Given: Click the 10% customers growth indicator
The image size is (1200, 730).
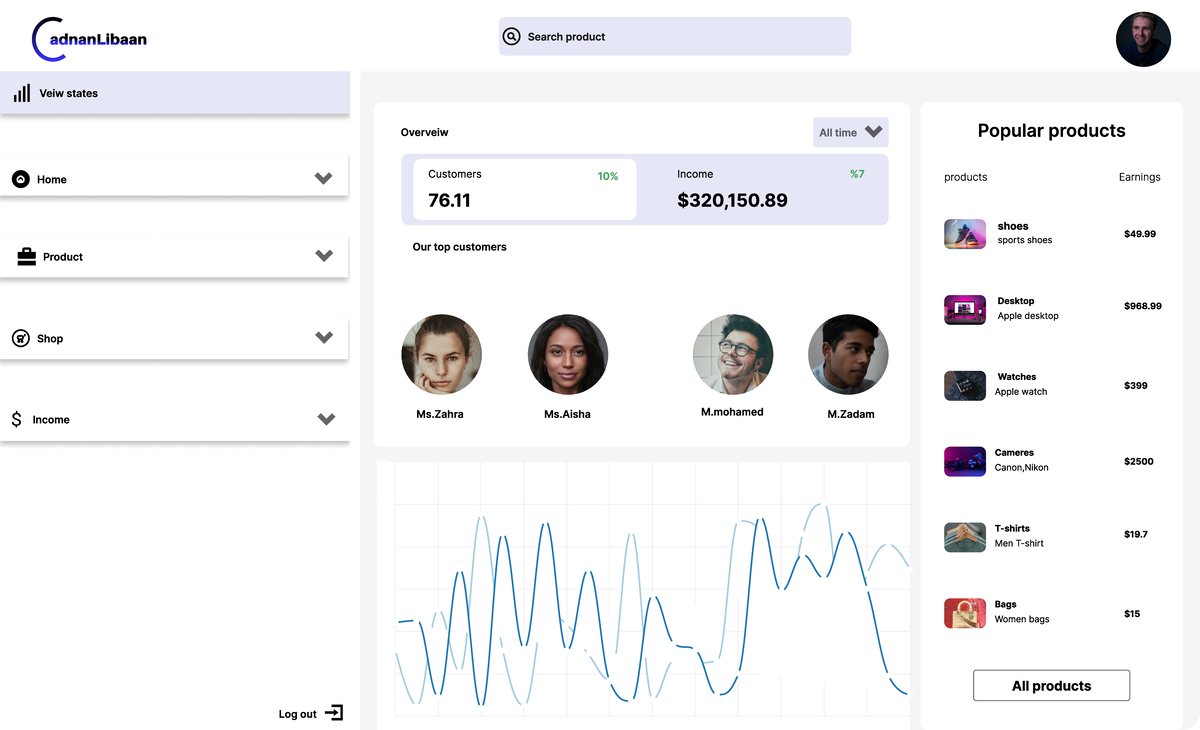Looking at the screenshot, I should 608,175.
